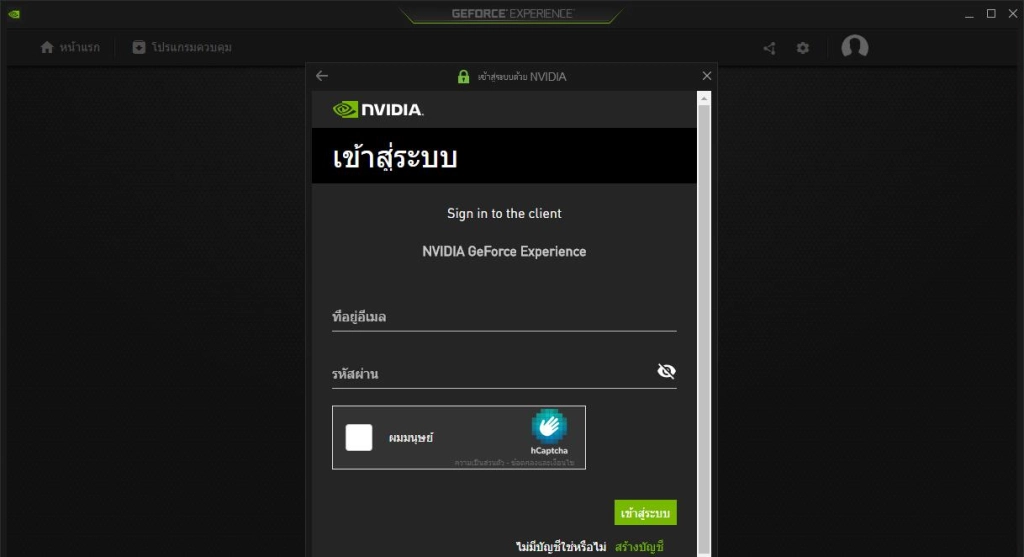Click the driver download icon beside โปรแกรมควบคุม
This screenshot has height=557, width=1024.
(138, 47)
